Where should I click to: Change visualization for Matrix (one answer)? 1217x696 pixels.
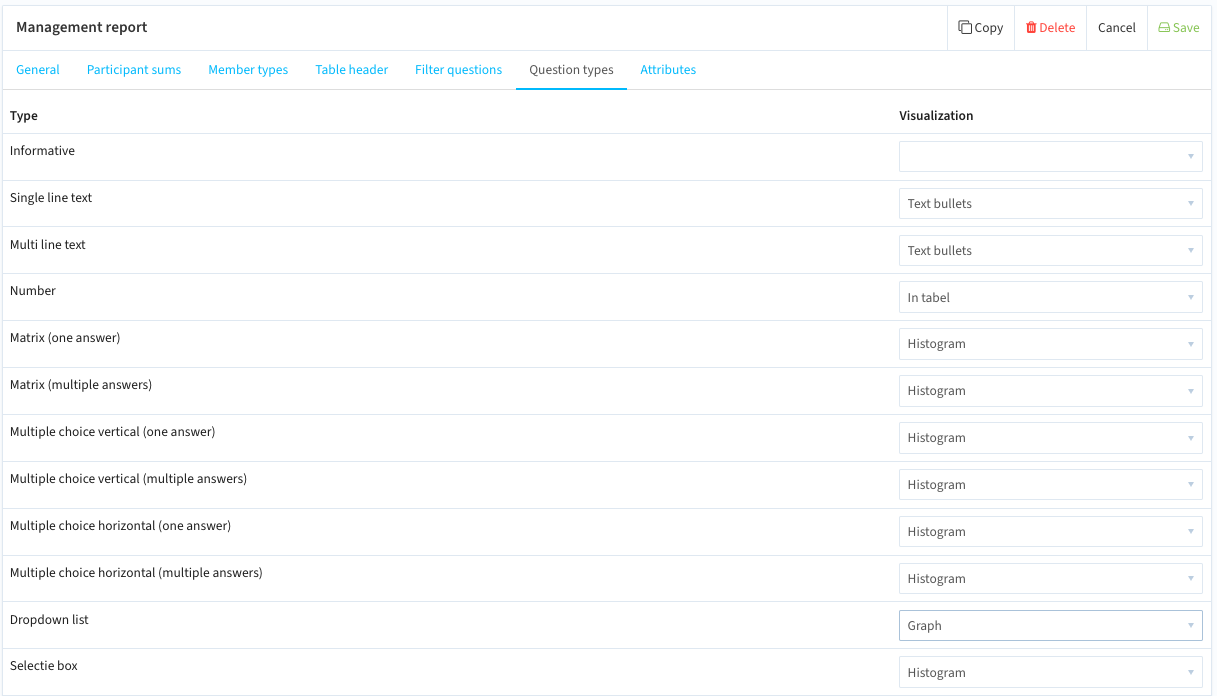coord(1050,344)
